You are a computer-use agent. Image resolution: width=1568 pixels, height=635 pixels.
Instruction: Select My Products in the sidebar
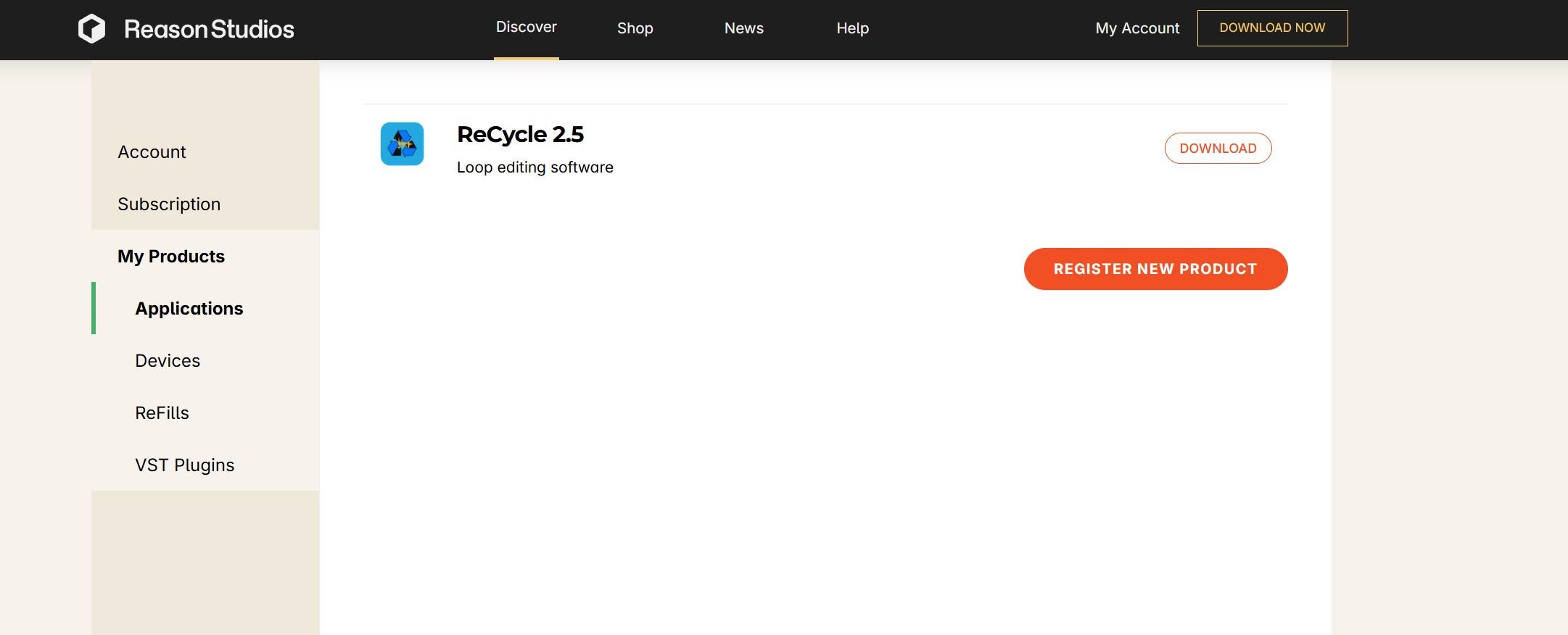pos(171,256)
